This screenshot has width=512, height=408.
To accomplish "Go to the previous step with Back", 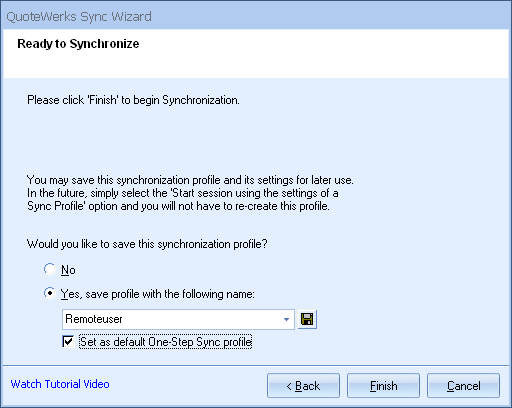I will click(303, 386).
